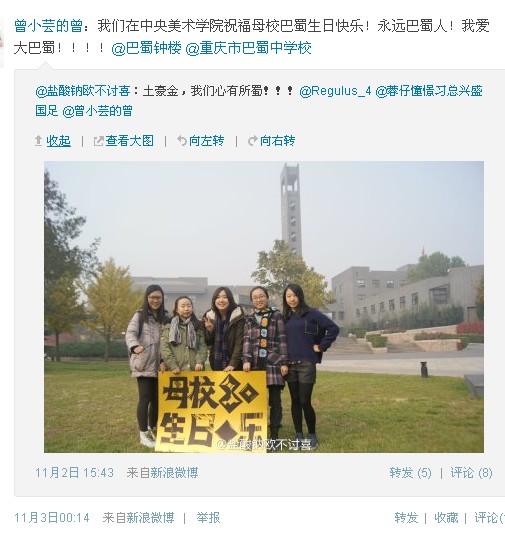Image resolution: width=505 pixels, height=533 pixels.
Task: Click the 查看大图 view large image icon
Action: [98, 141]
